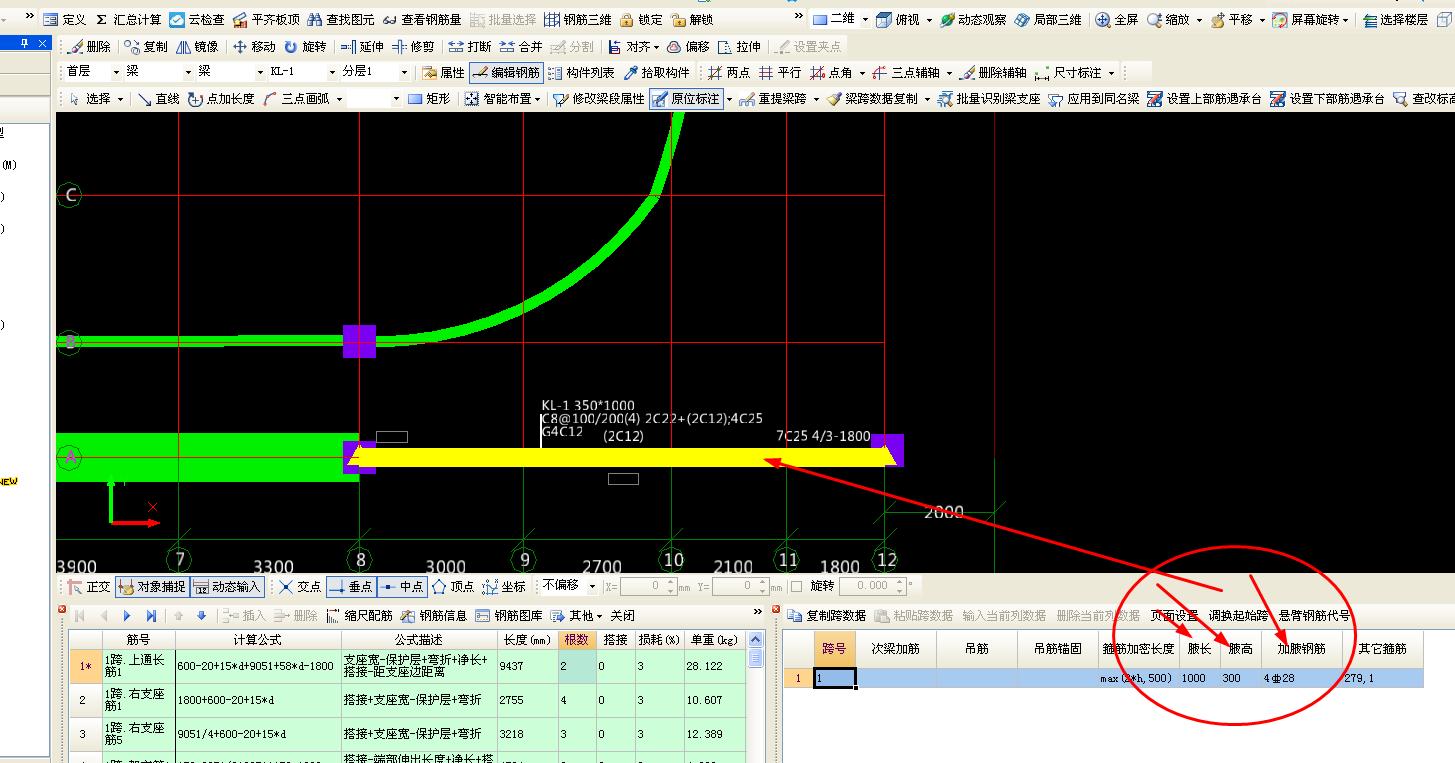
Task: Click the 跨号 input cell with value 1
Action: pos(835,678)
